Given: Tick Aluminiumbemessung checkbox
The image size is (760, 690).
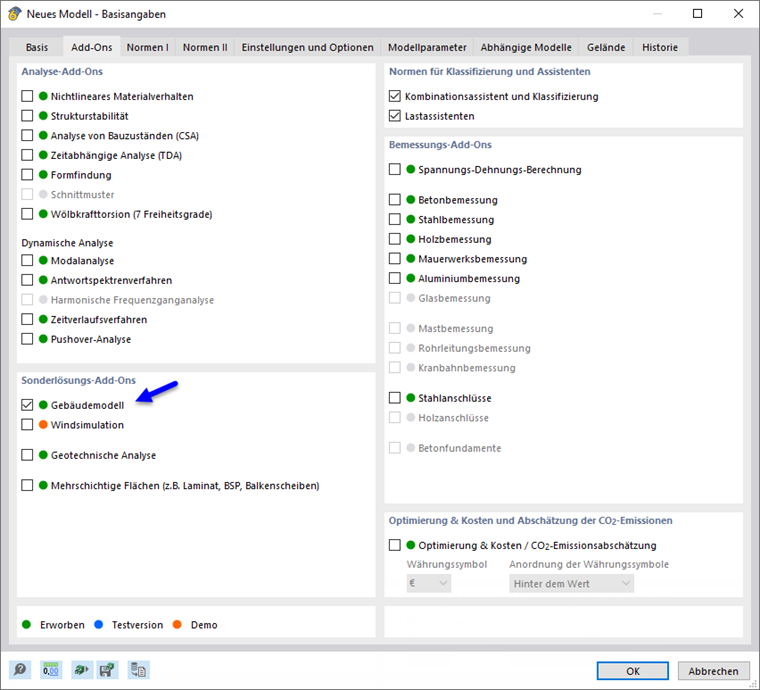Looking at the screenshot, I should [x=395, y=278].
